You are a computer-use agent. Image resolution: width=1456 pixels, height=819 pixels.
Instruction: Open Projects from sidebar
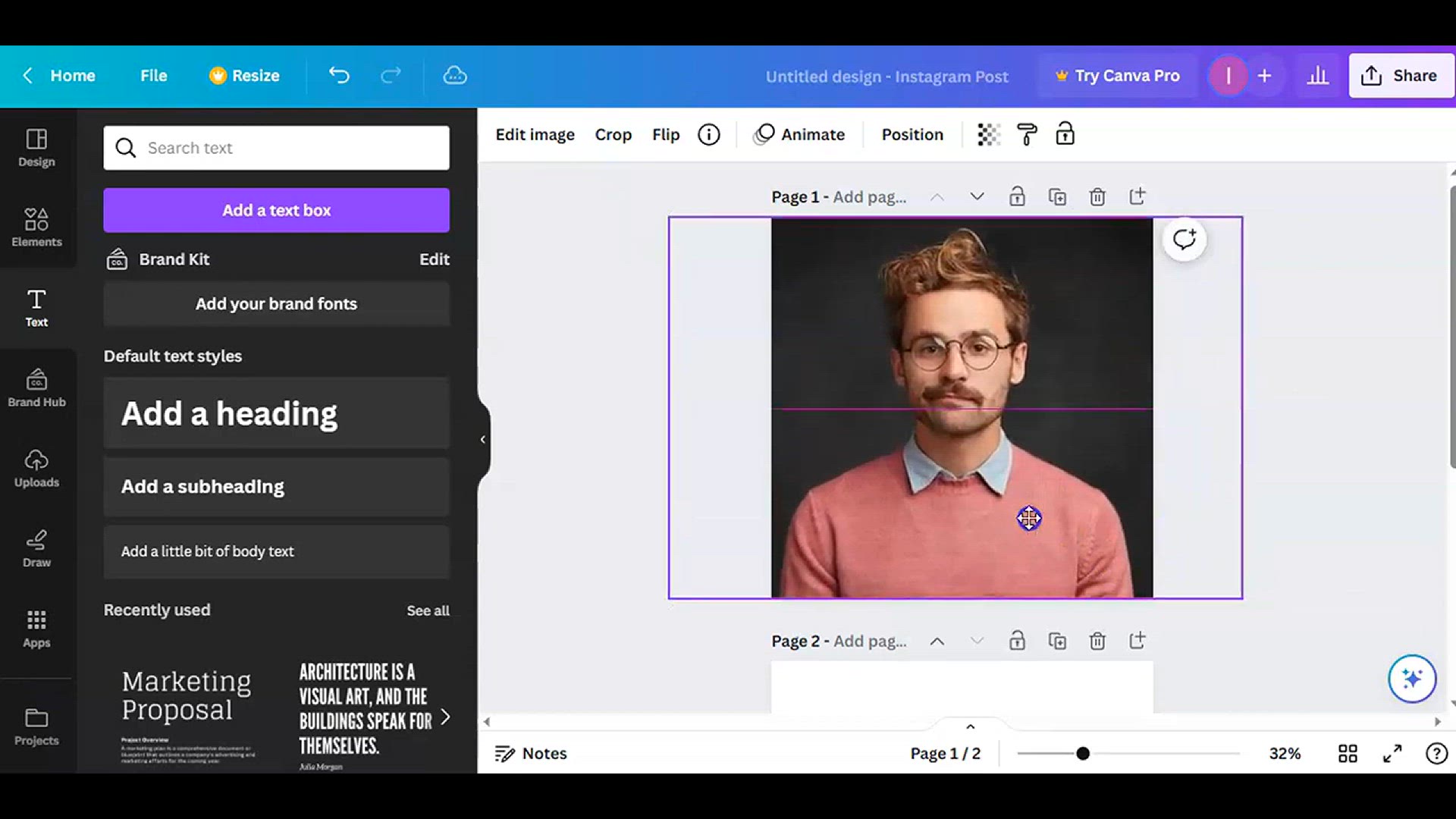pyautogui.click(x=36, y=726)
